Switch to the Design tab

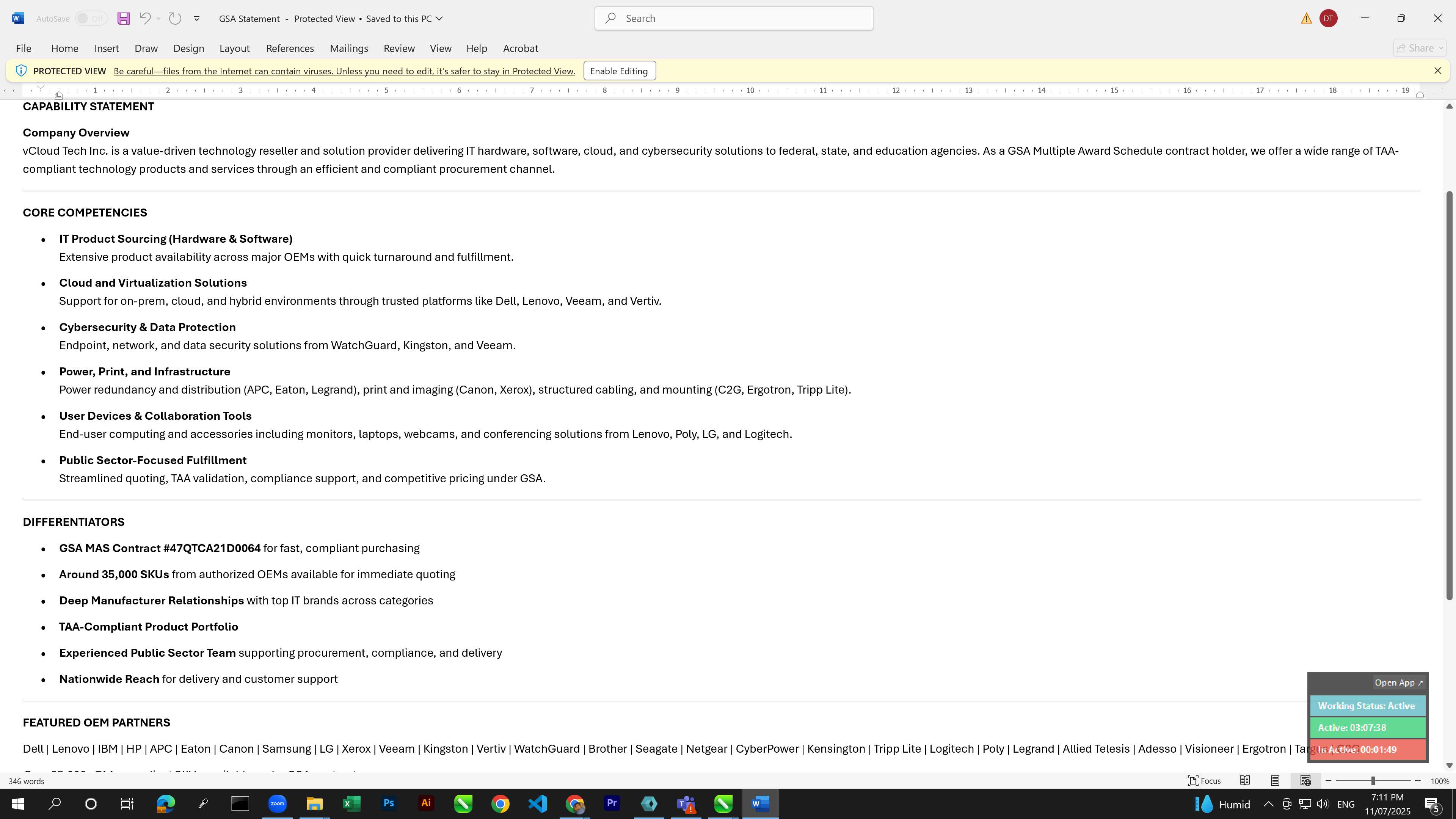pos(189,49)
